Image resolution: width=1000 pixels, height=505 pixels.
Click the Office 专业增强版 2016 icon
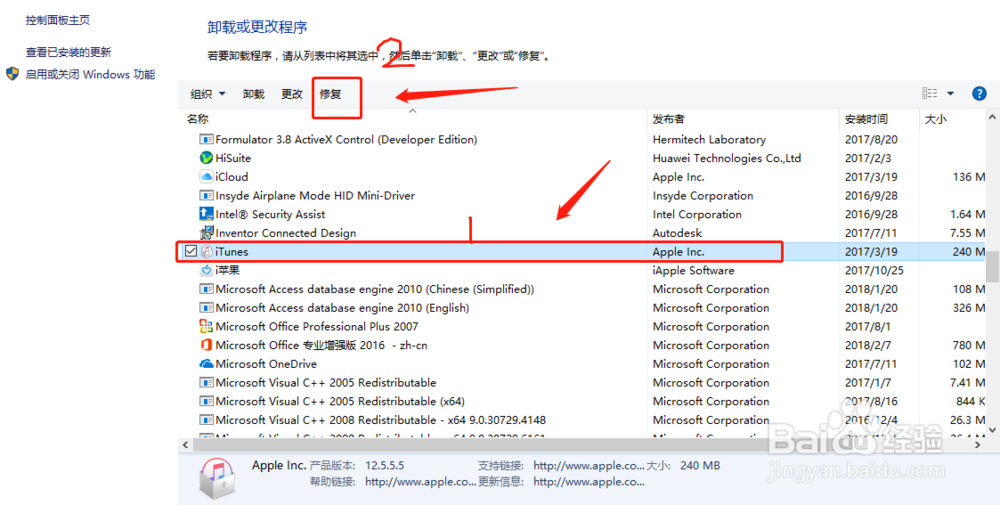tap(206, 345)
